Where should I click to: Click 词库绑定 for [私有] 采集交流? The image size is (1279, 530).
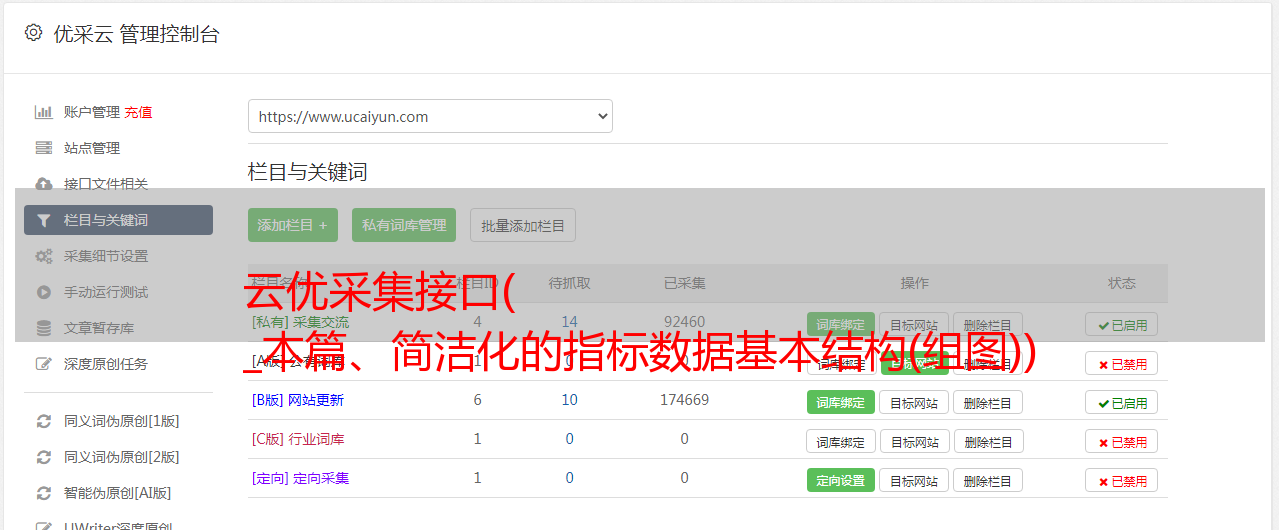(x=841, y=324)
